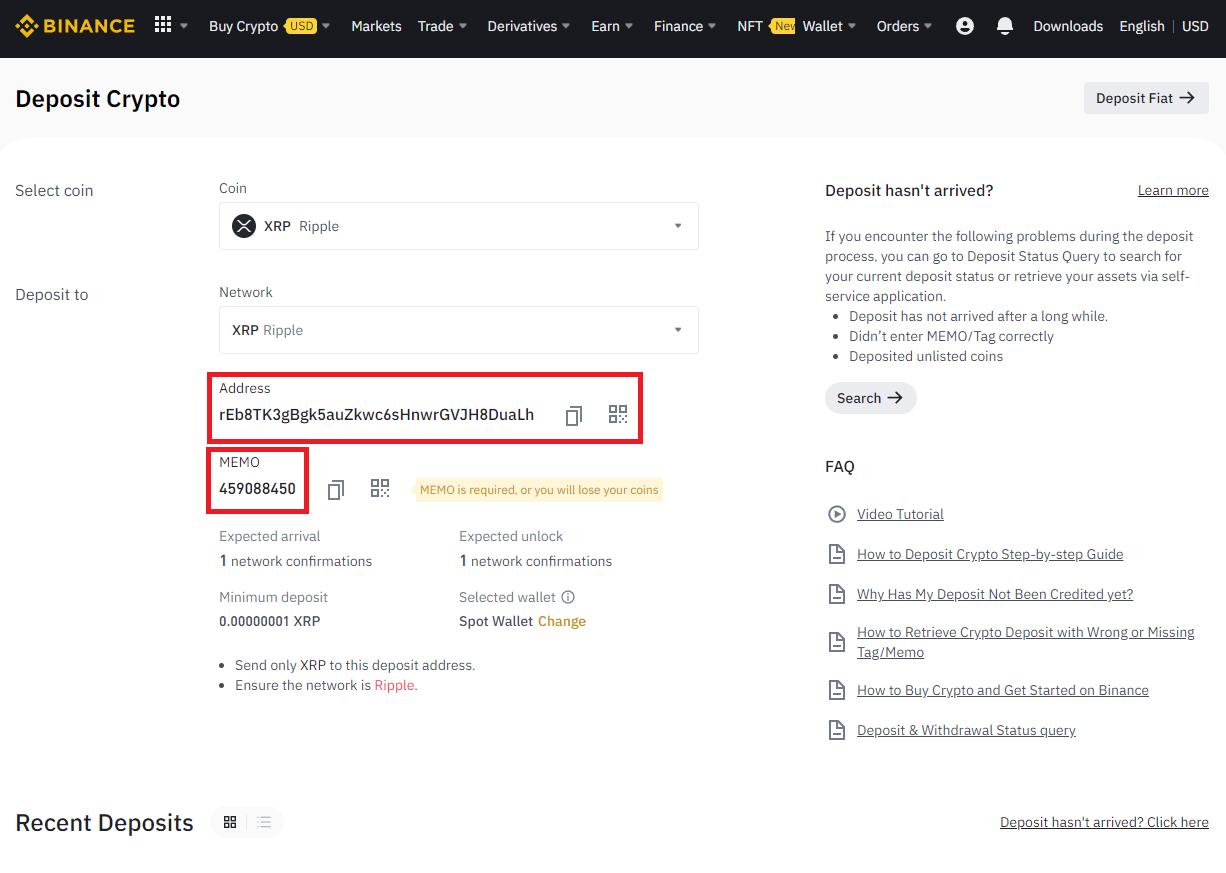This screenshot has width=1226, height=873.
Task: Copy the MEMO number
Action: pos(336,489)
